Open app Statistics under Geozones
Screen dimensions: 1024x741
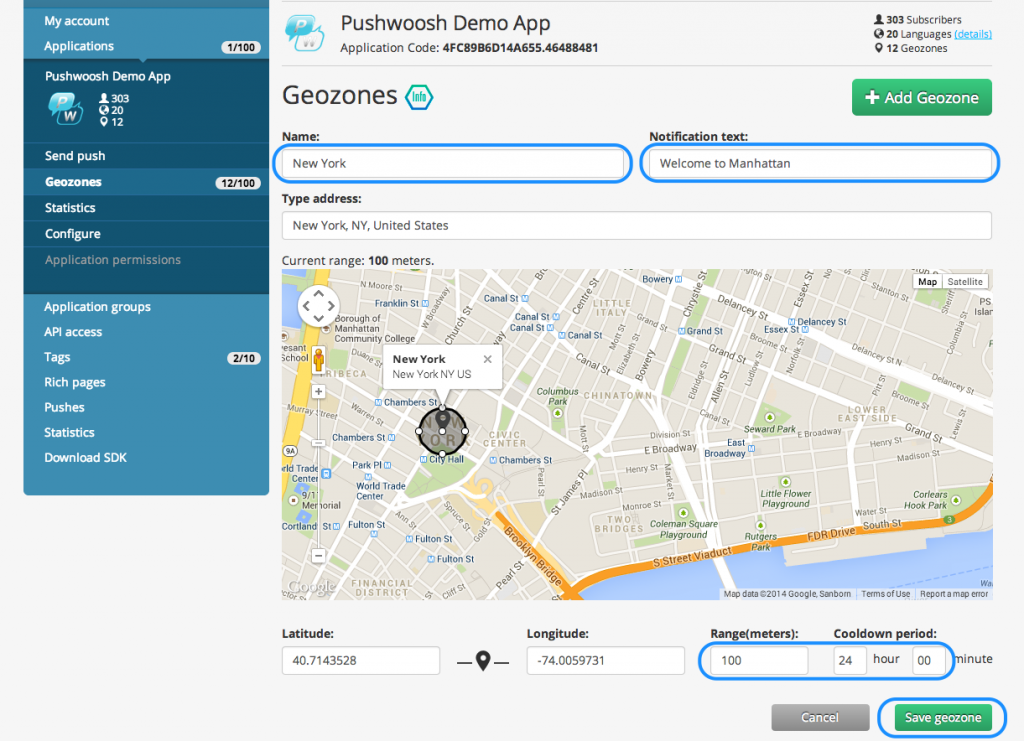(70, 208)
